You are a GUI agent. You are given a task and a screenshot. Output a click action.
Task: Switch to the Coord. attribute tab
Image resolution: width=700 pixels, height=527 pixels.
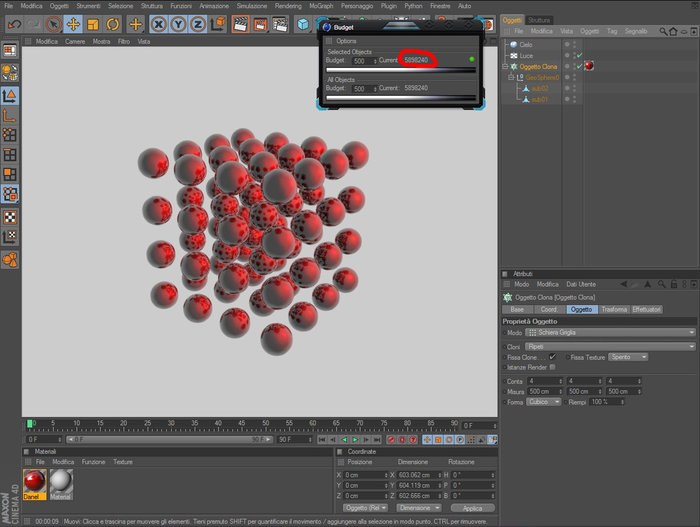click(549, 310)
